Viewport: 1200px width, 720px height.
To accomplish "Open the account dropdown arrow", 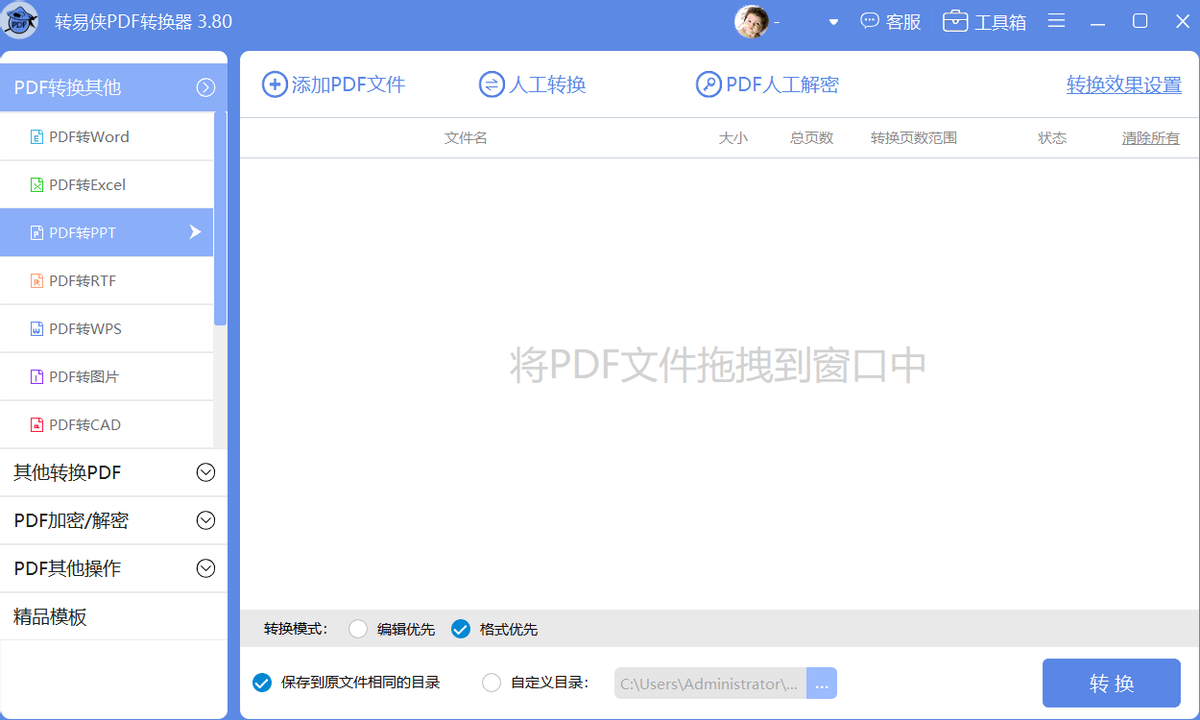I will (833, 22).
